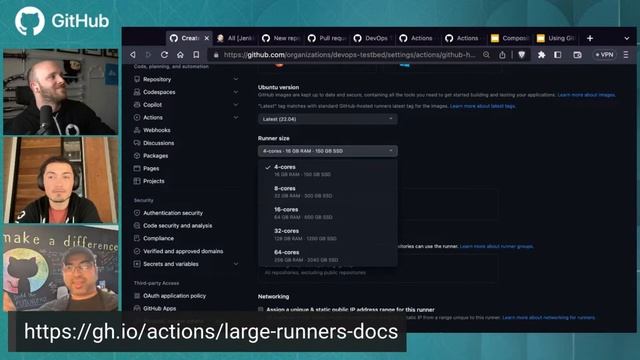Open Packages in sidebar
Image resolution: width=640 pixels, height=360 pixels.
click(155, 156)
